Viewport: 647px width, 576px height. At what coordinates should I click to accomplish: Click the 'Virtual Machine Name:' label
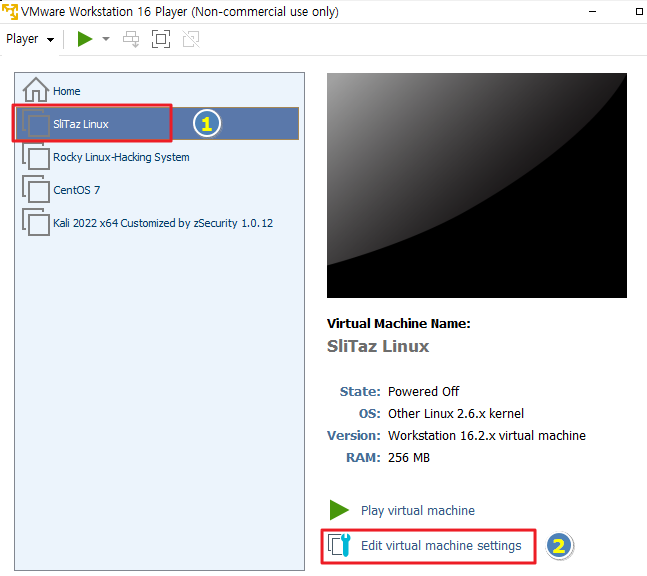point(399,323)
